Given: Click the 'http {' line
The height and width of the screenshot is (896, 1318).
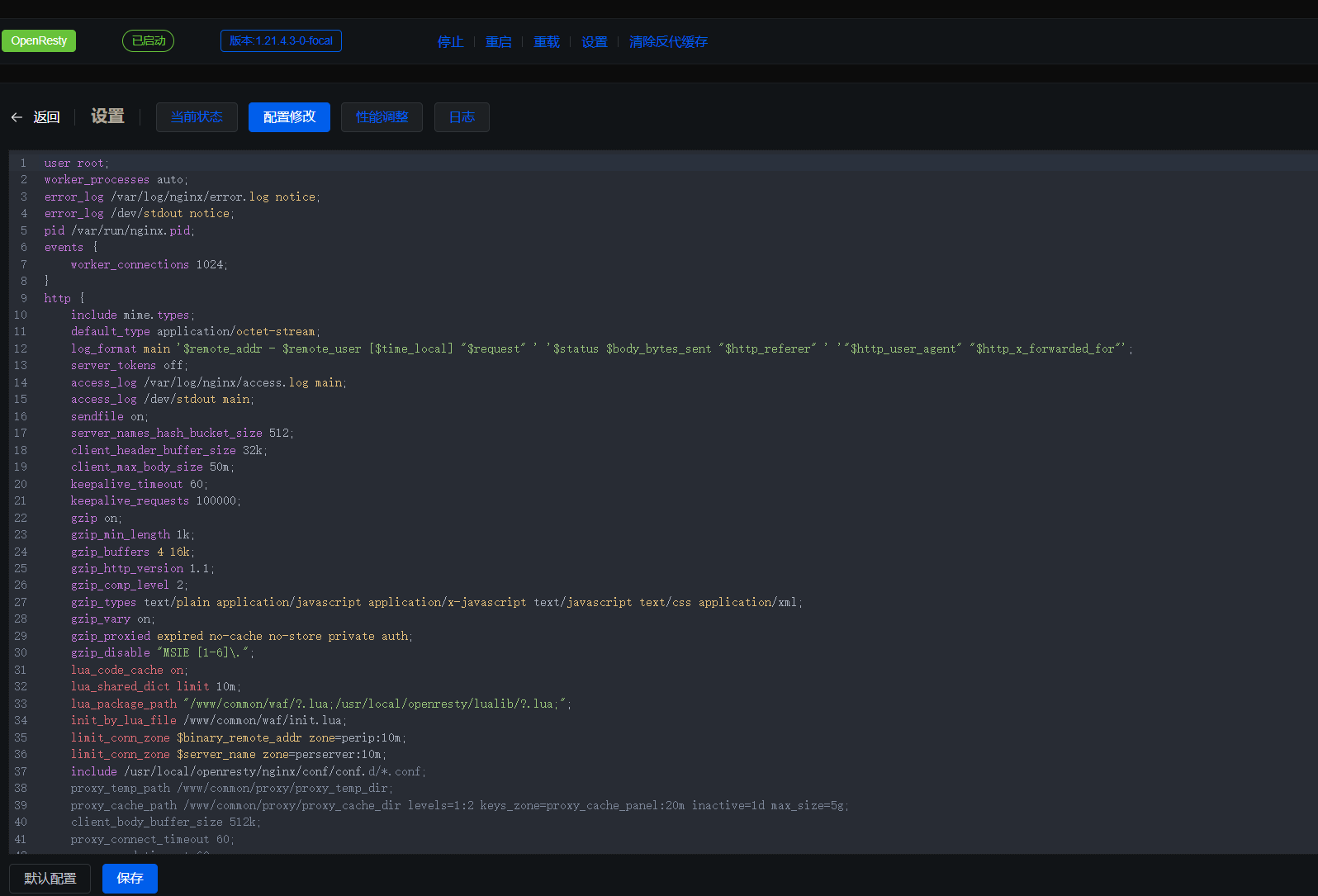Looking at the screenshot, I should point(64,298).
